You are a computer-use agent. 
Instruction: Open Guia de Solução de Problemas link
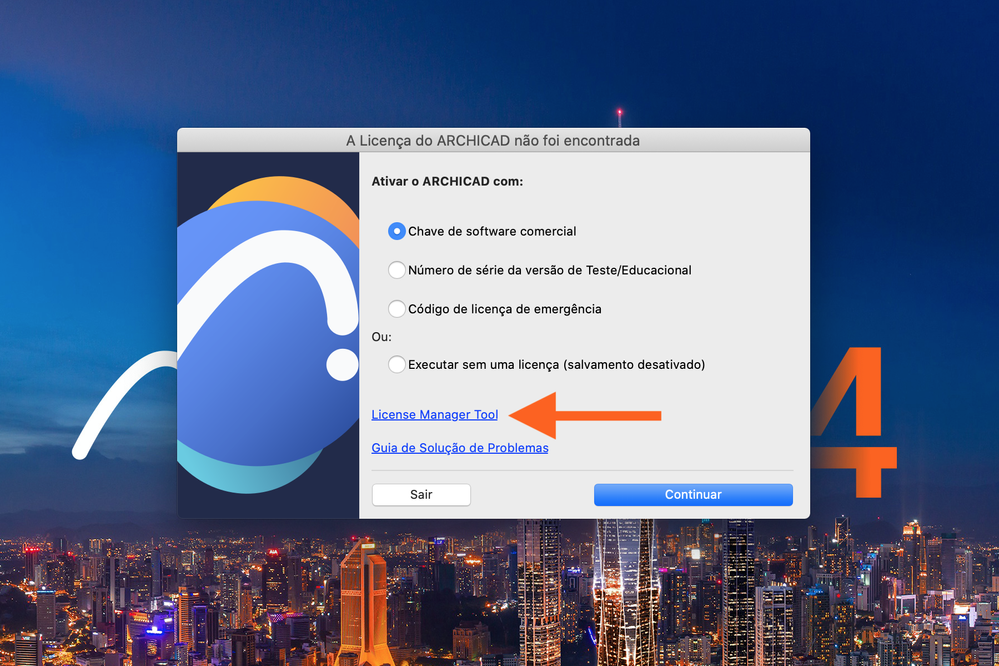coord(459,447)
